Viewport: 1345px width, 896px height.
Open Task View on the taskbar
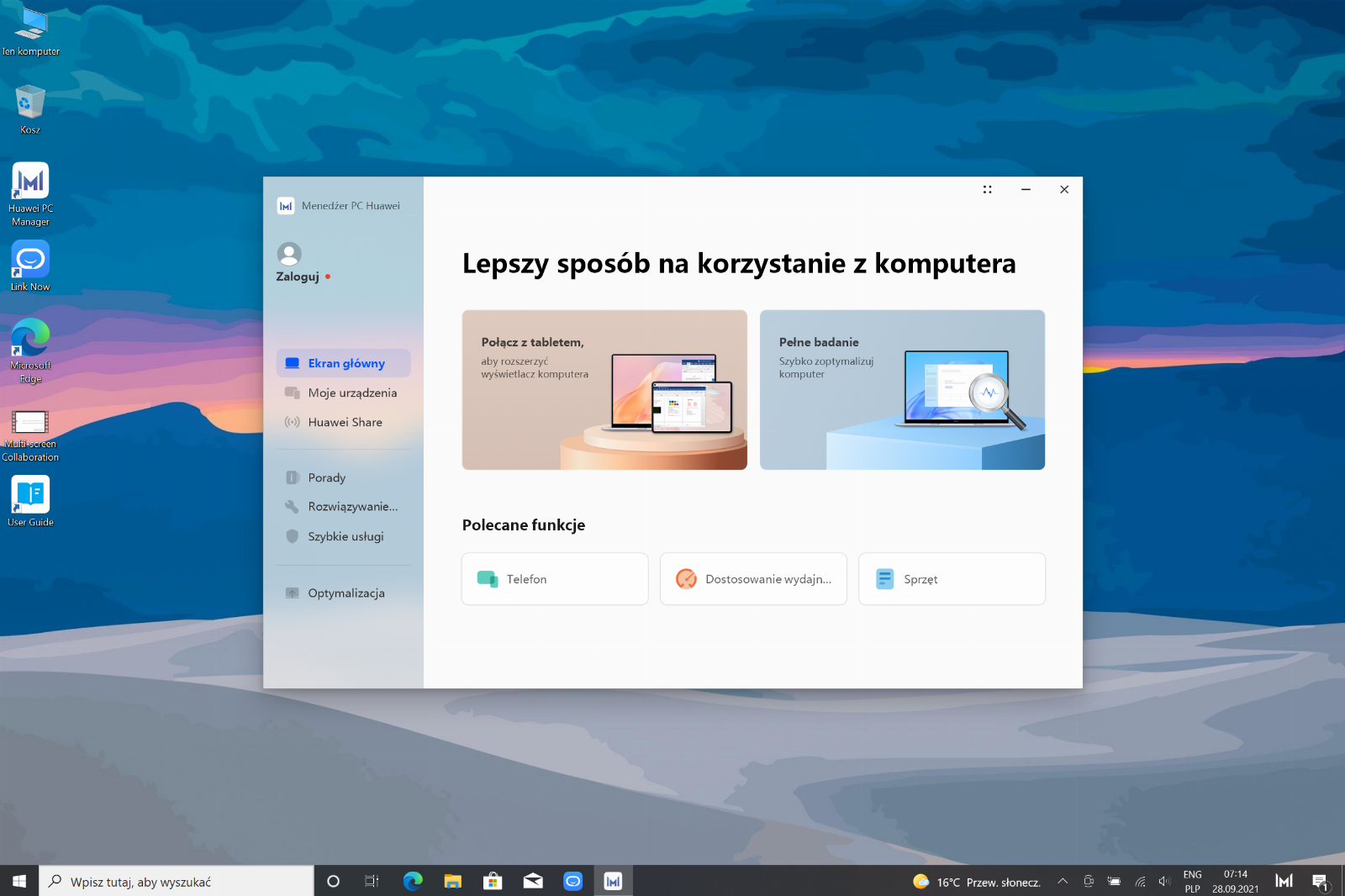(x=372, y=881)
